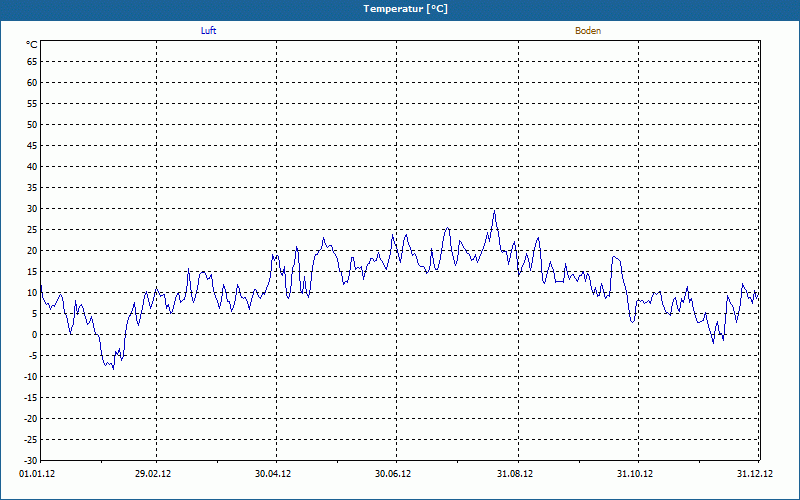This screenshot has height=500, width=800.
Task: Select the 31.08.12 date label
Action: (x=515, y=474)
